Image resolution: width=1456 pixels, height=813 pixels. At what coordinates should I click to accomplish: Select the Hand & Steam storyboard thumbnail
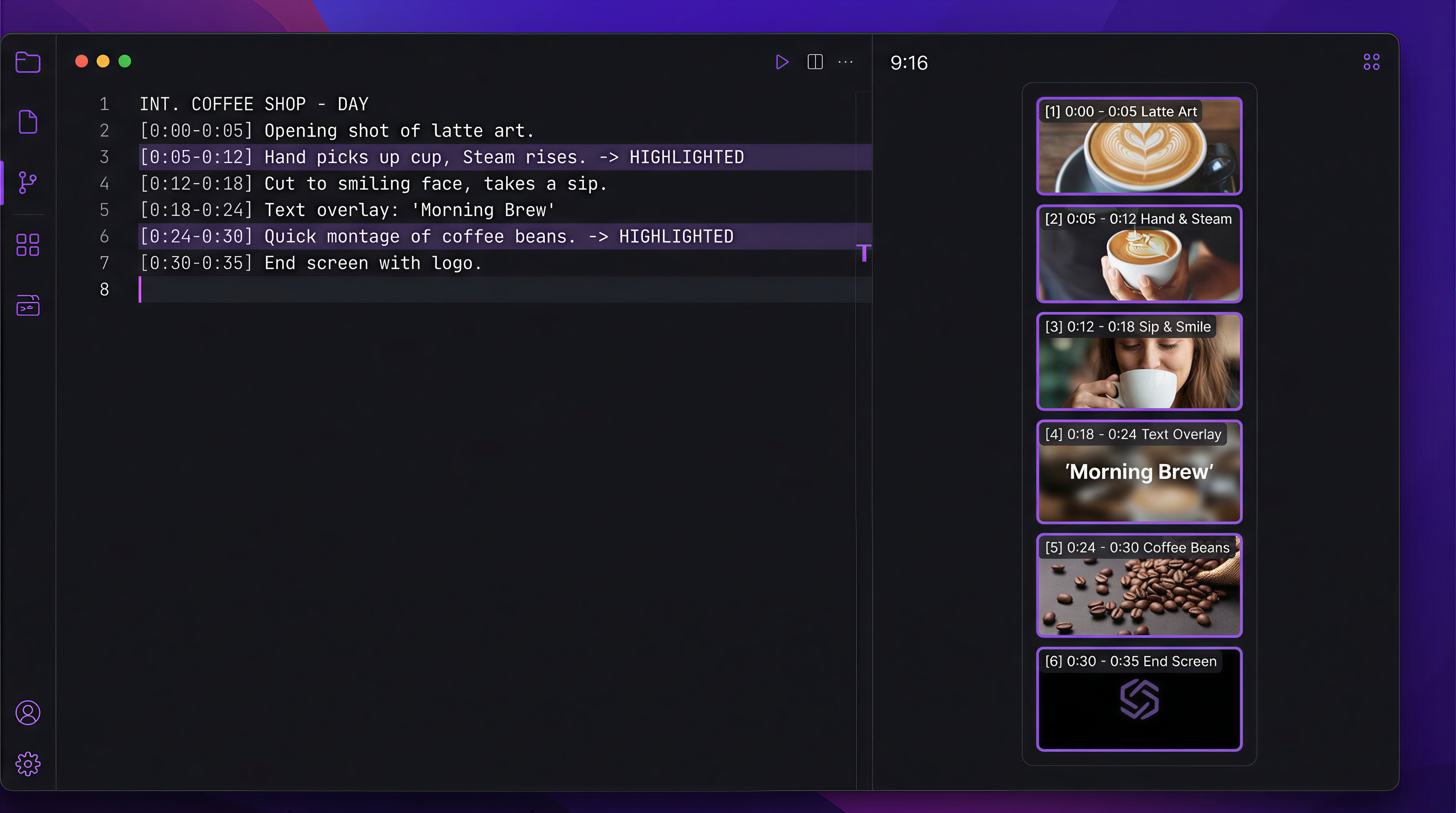pyautogui.click(x=1139, y=254)
